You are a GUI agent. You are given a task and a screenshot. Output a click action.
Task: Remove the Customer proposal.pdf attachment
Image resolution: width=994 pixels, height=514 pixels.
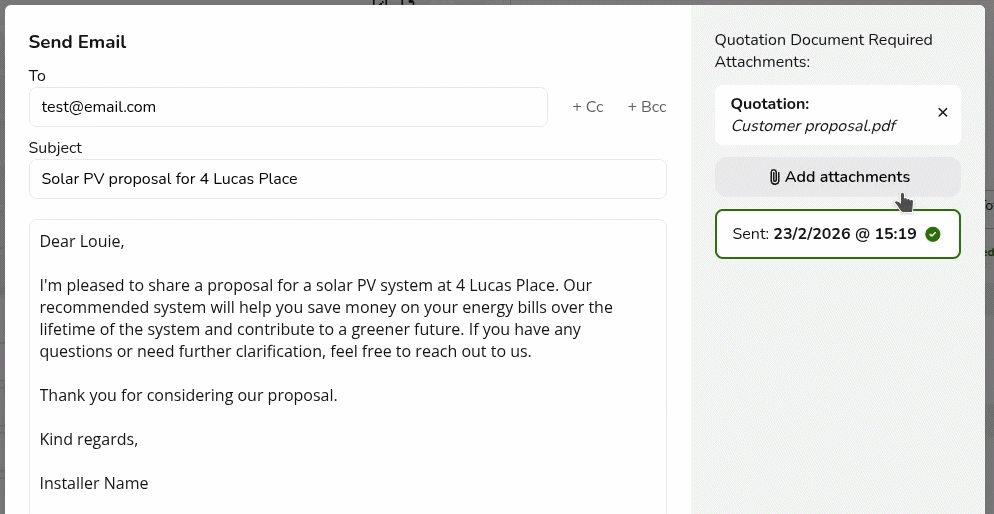pyautogui.click(x=942, y=113)
